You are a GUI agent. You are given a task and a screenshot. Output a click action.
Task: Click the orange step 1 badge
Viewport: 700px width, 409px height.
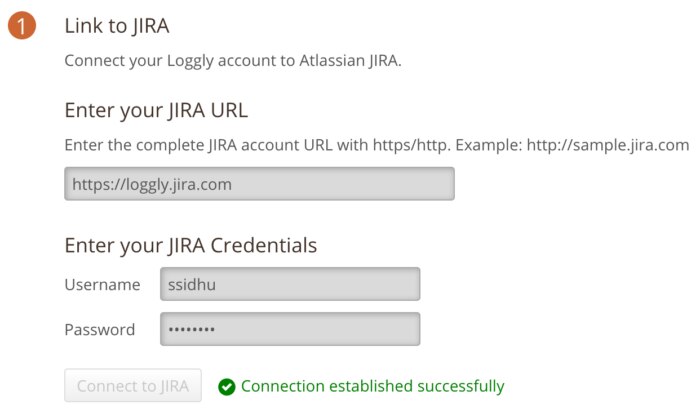(x=21, y=27)
